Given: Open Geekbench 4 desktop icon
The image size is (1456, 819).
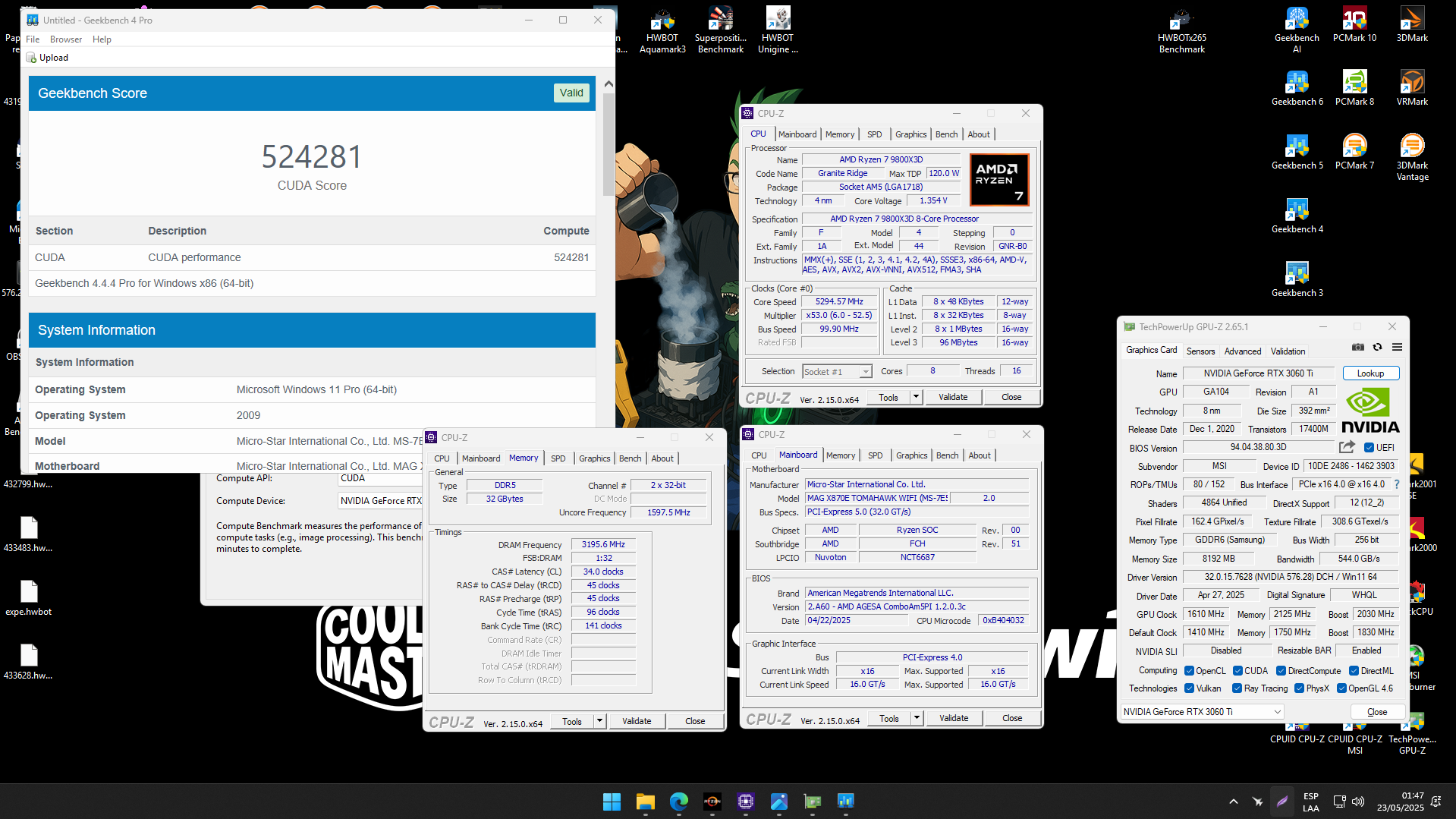Looking at the screenshot, I should 1297,216.
